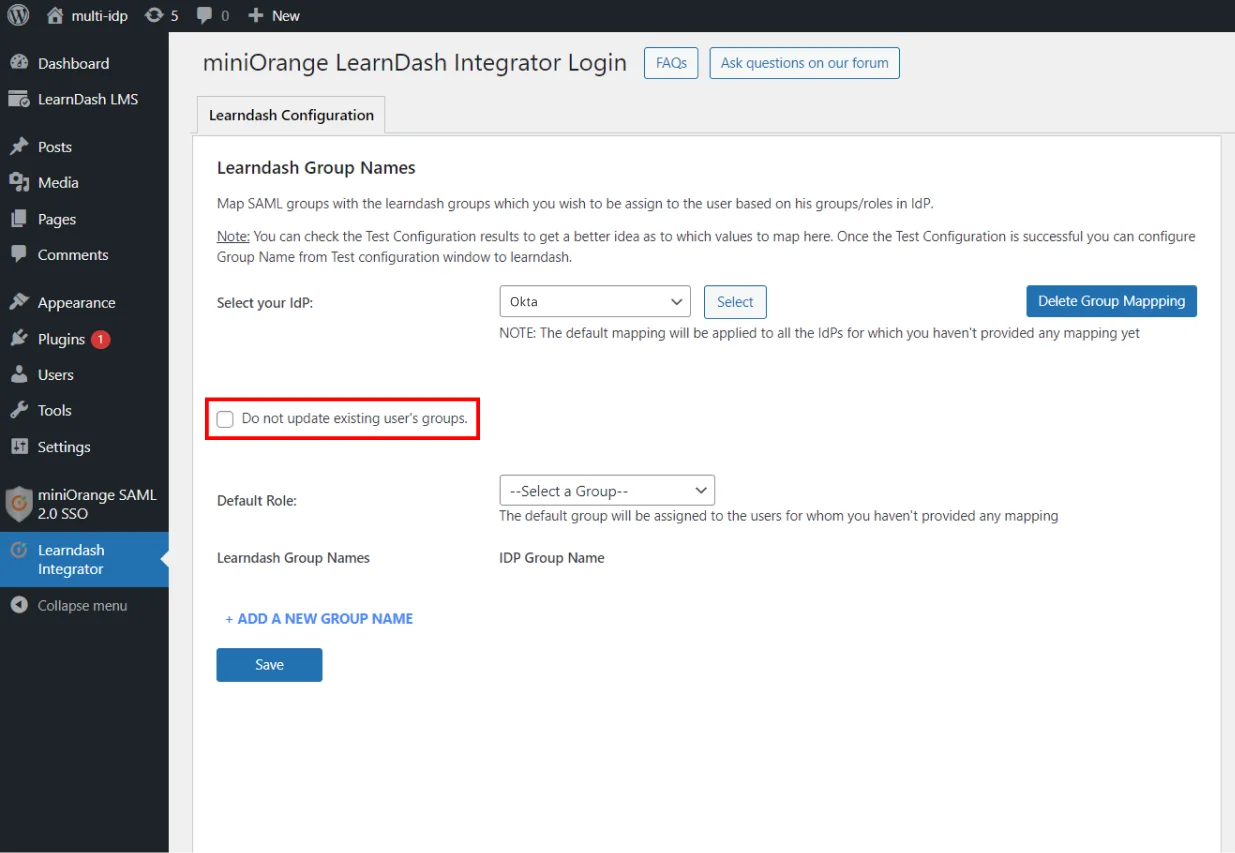Image resolution: width=1235 pixels, height=853 pixels.
Task: Switch to the Learndash Configuration tab
Action: click(291, 115)
